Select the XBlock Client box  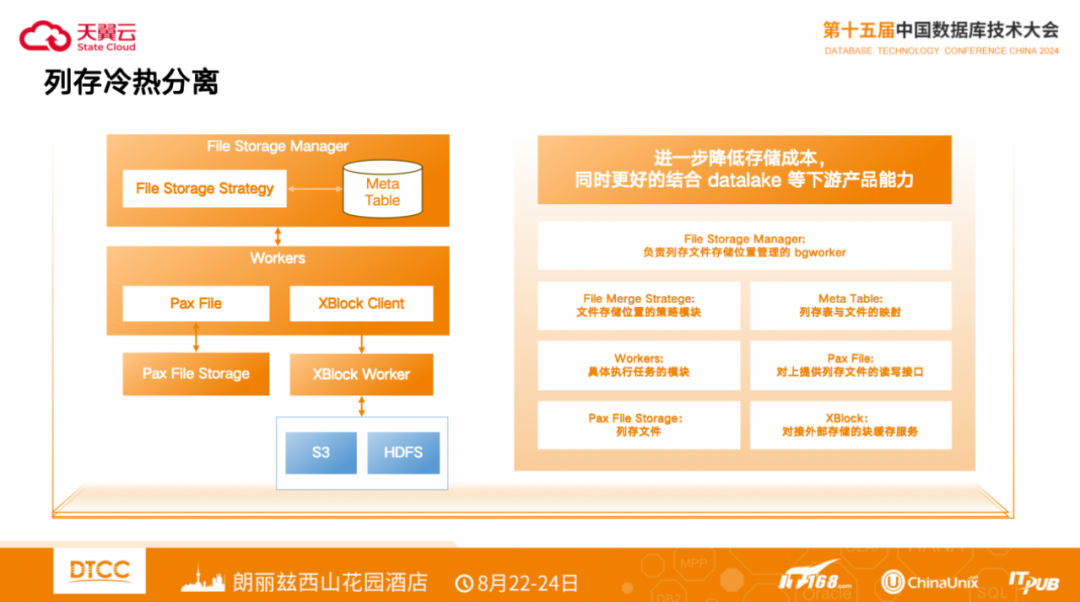click(x=361, y=304)
